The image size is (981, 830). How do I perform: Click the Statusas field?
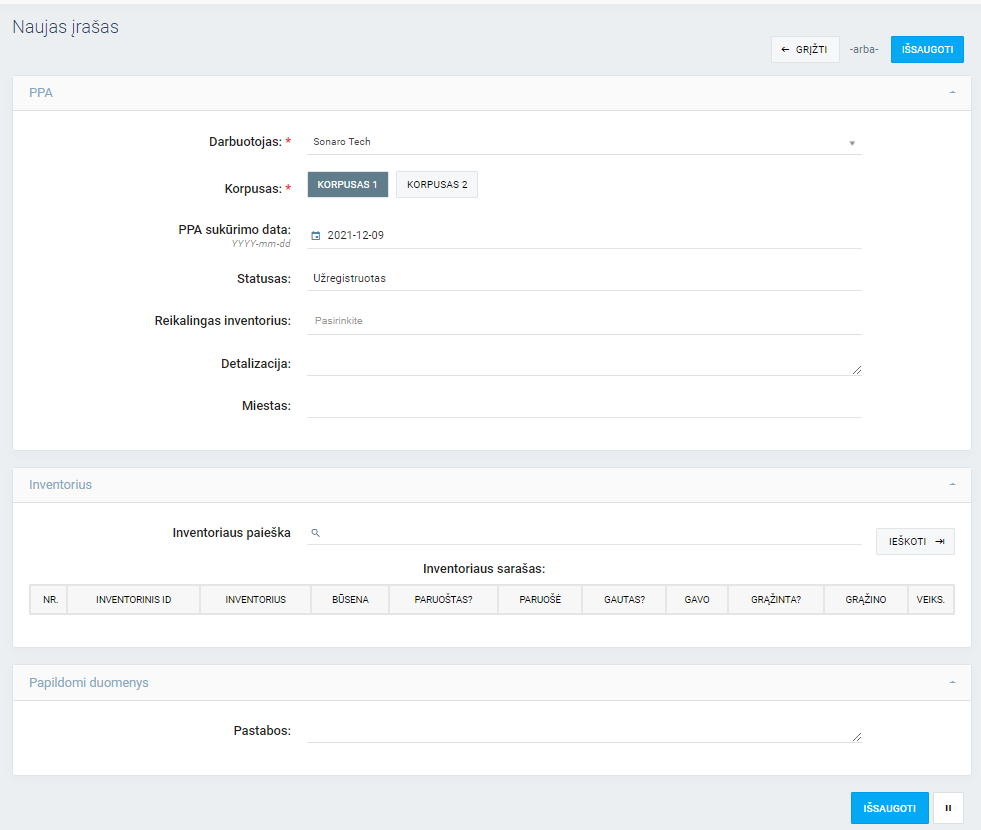[584, 278]
